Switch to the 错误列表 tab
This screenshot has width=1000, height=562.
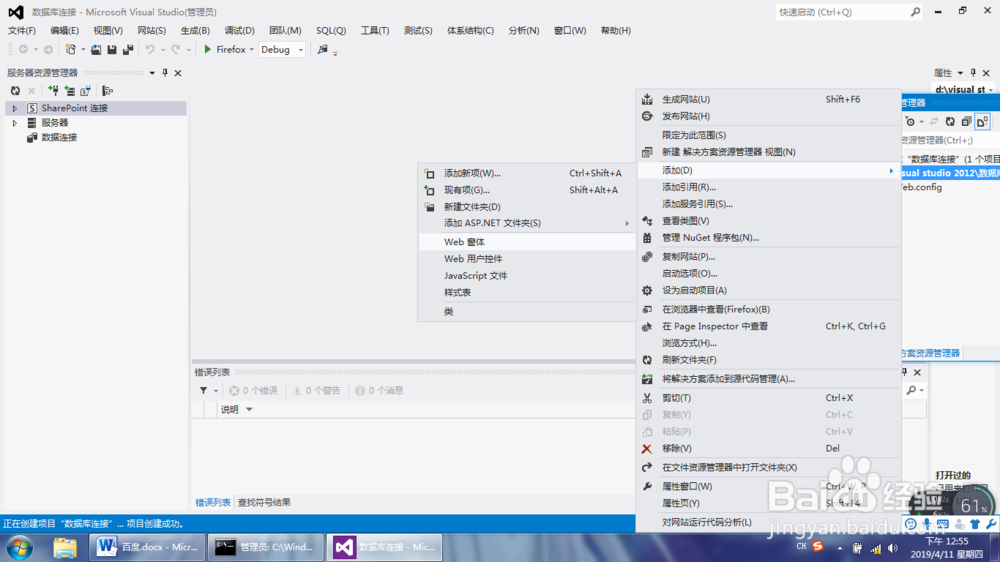click(212, 503)
